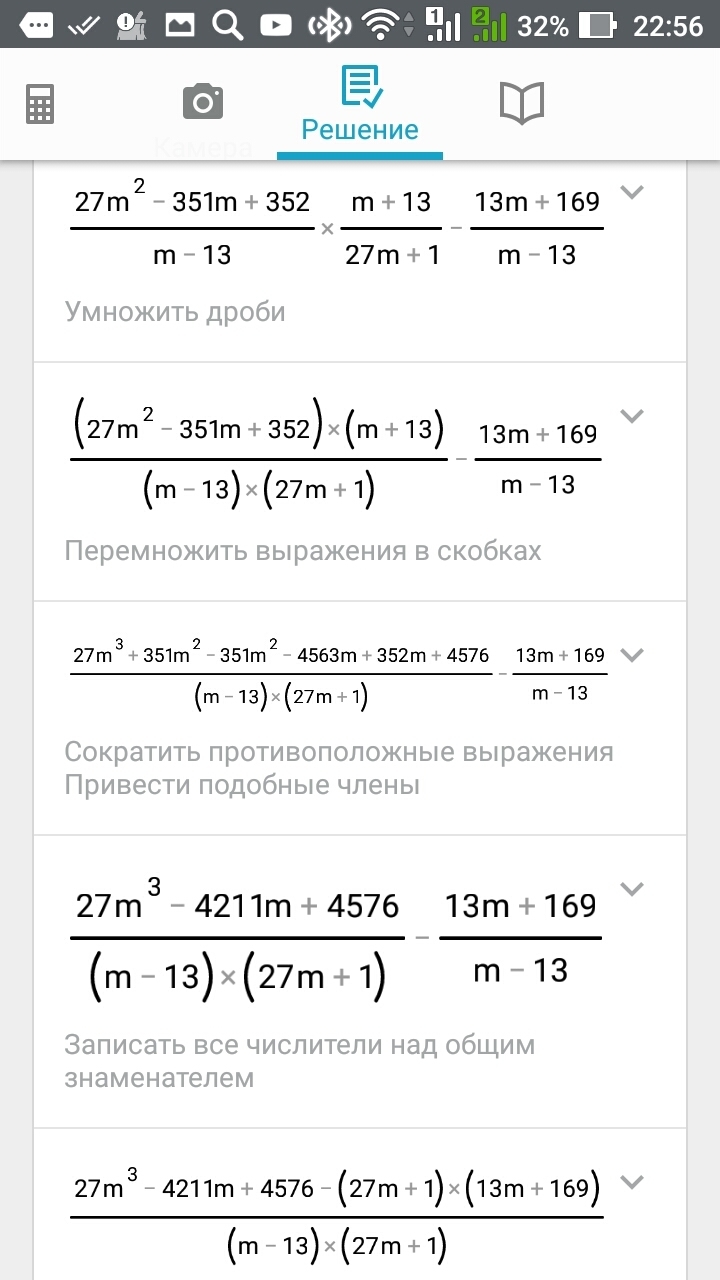Screen dimensions: 720x1280
Task: Expand the 'Умножить дроби' step chevron
Action: click(x=632, y=192)
